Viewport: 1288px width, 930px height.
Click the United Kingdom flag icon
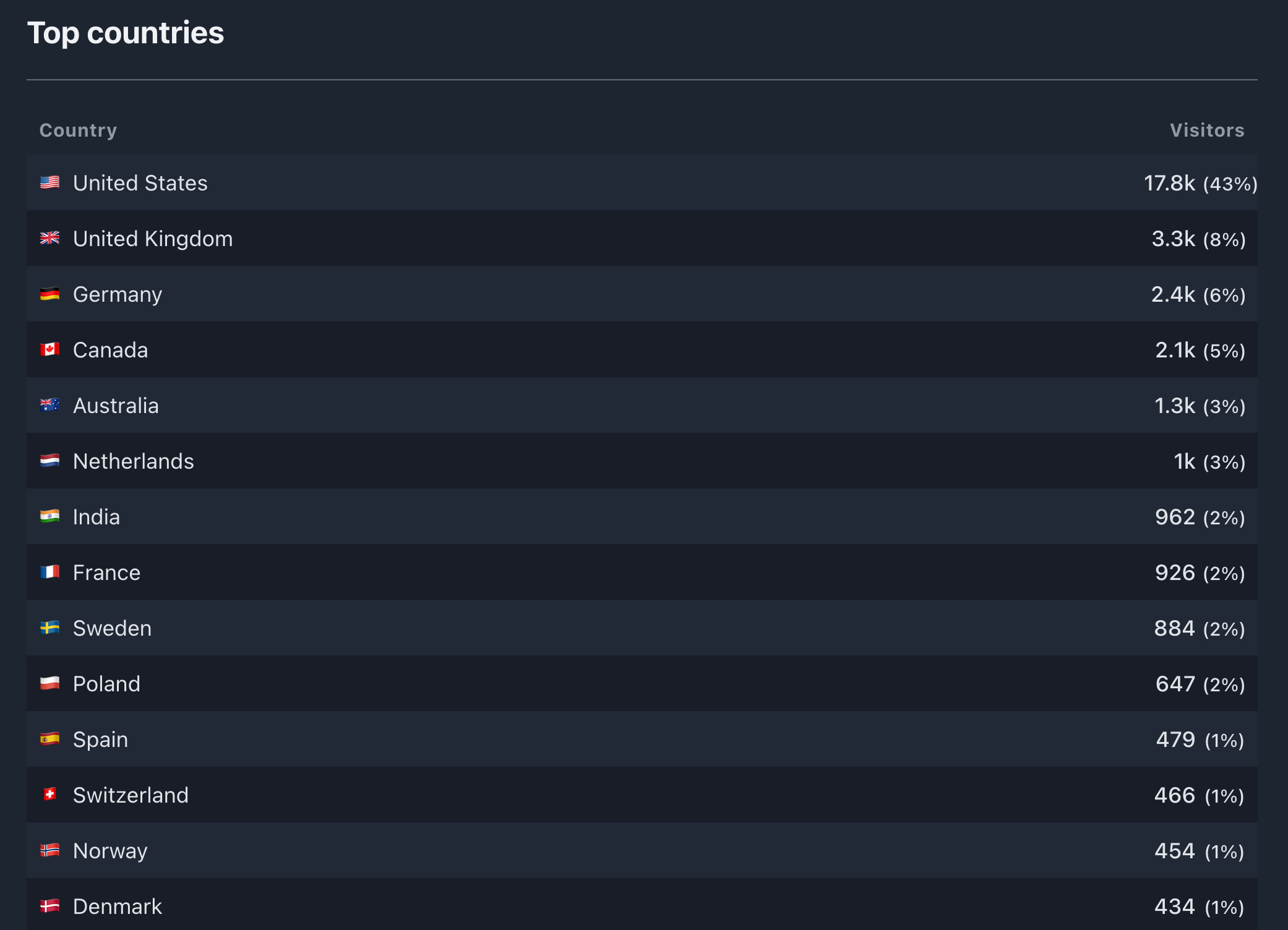(x=49, y=238)
